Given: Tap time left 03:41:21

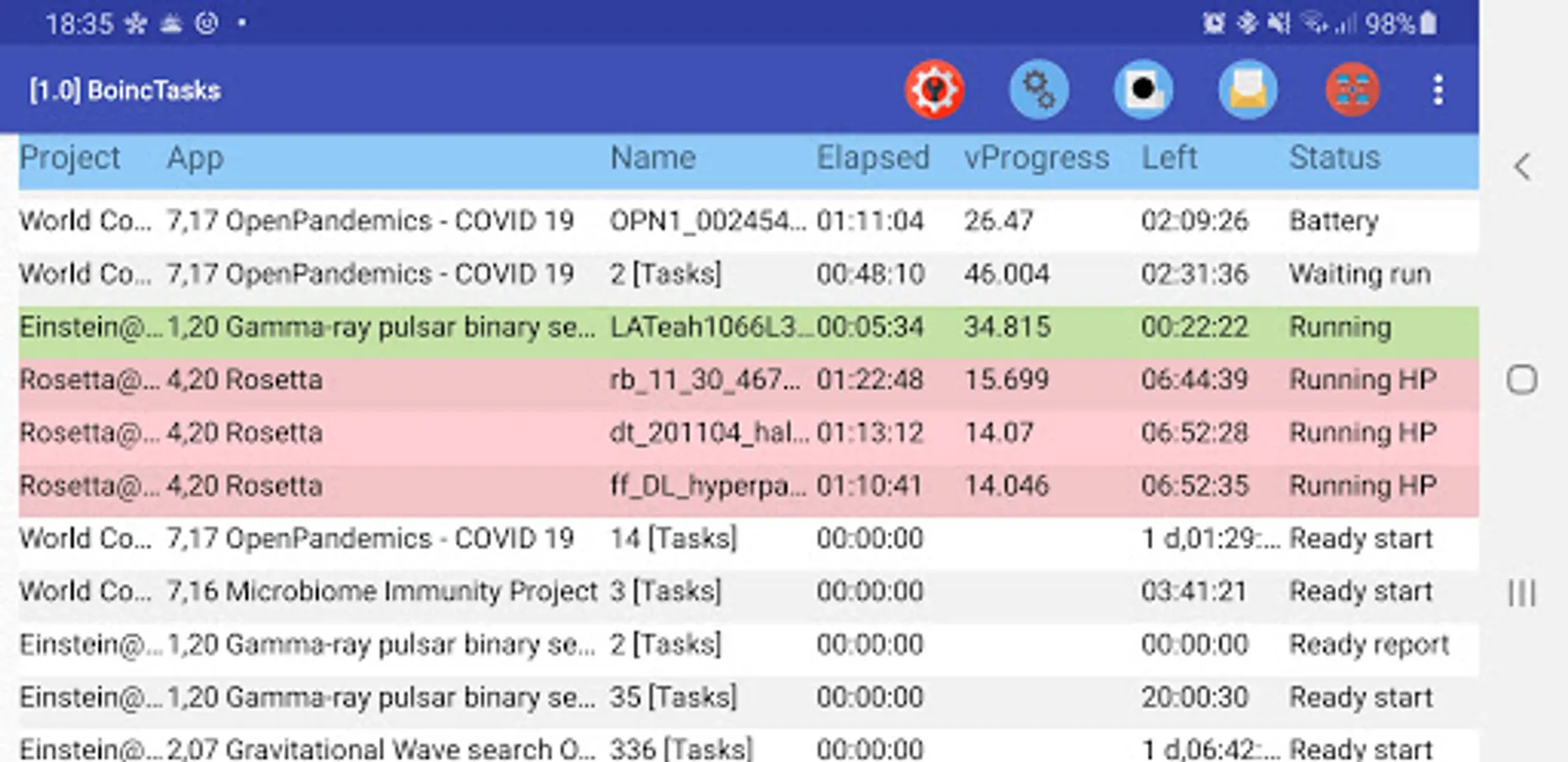Looking at the screenshot, I should [x=1194, y=592].
